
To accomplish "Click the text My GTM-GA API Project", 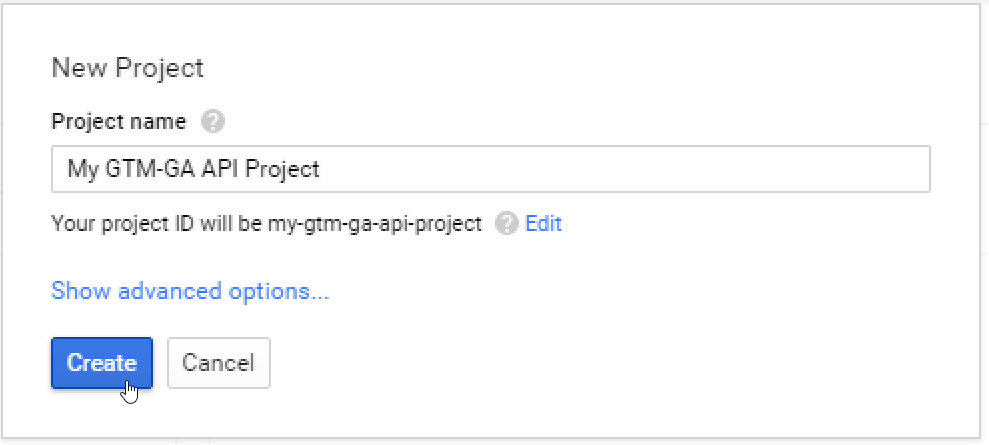I will click(193, 169).
